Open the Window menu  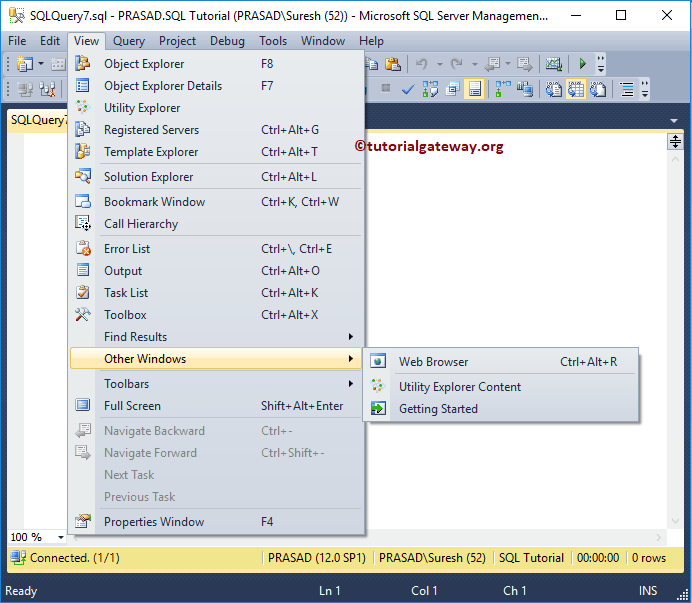click(x=323, y=41)
